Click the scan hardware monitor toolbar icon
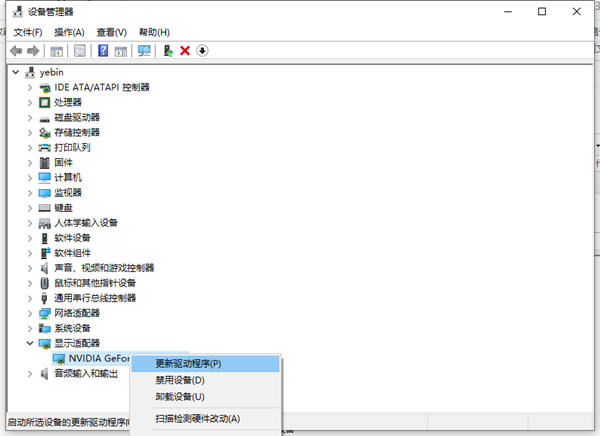The height and width of the screenshot is (436, 600). [x=144, y=50]
